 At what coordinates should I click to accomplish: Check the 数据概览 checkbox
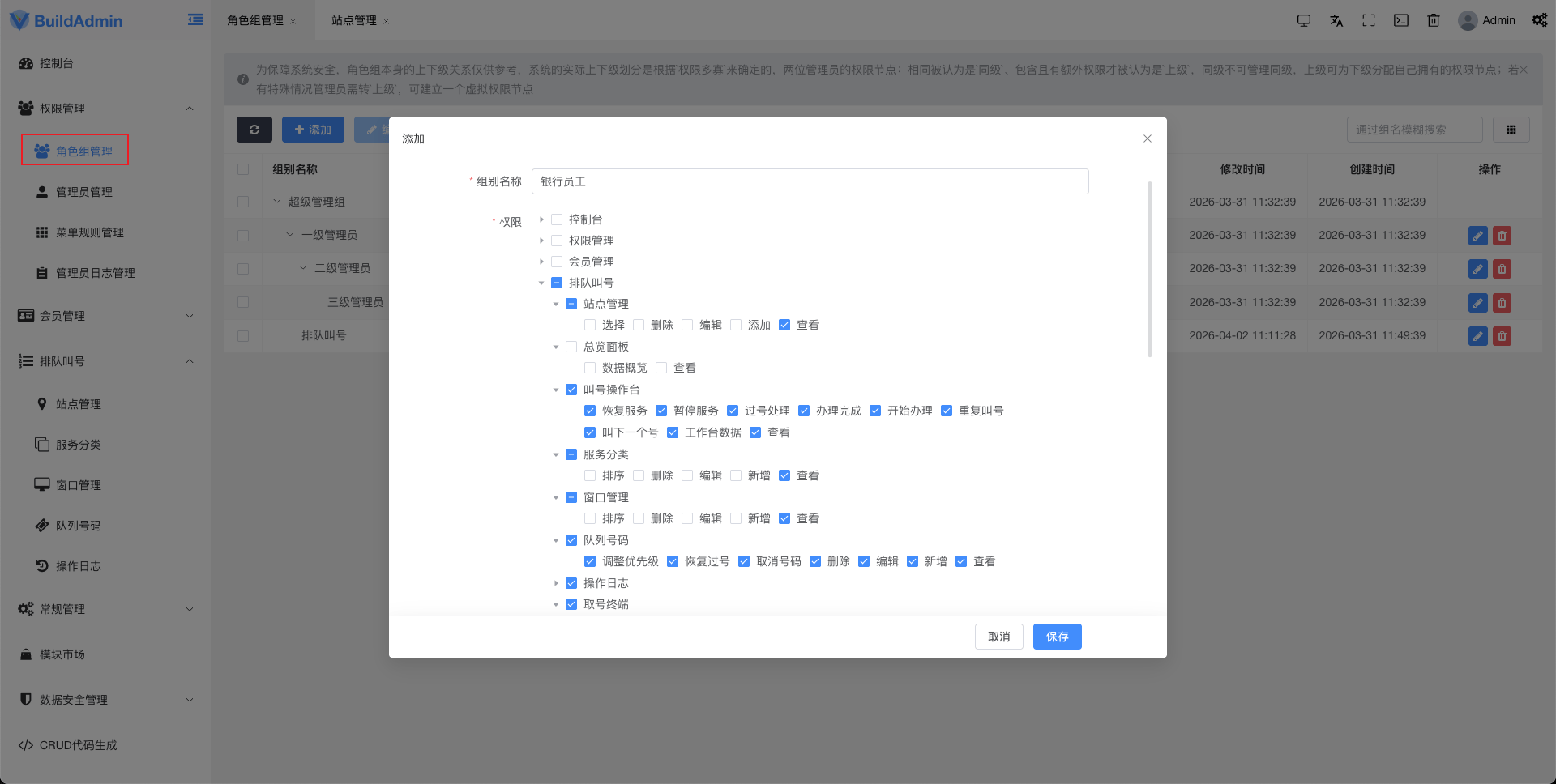(590, 368)
